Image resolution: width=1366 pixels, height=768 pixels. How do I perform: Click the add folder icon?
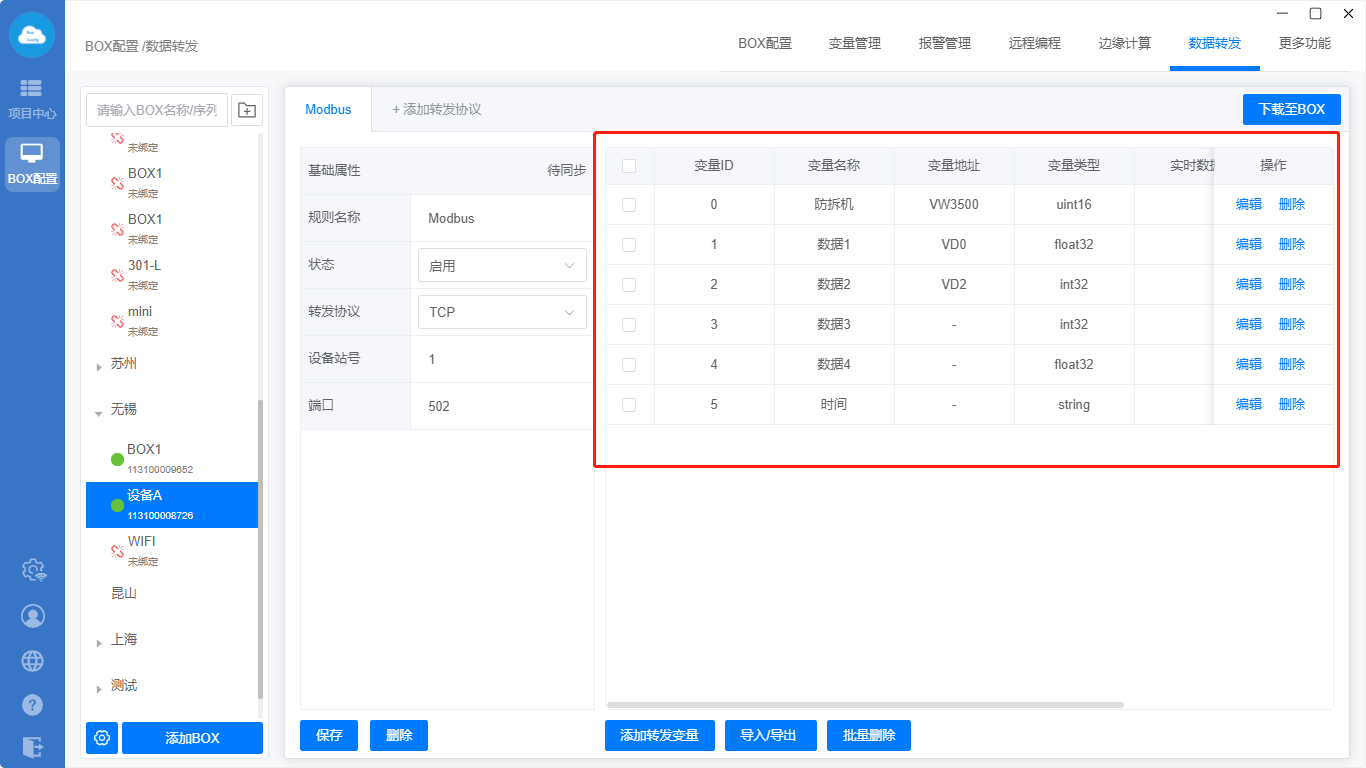click(x=247, y=110)
